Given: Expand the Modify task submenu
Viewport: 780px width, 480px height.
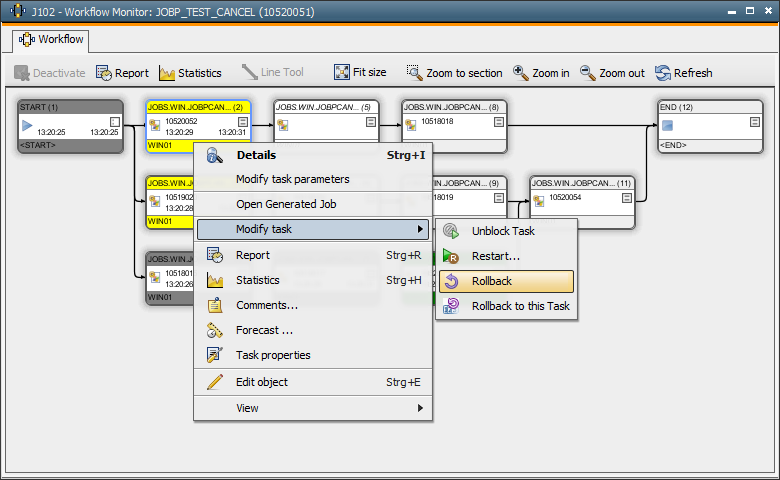Looking at the screenshot, I should (420, 229).
